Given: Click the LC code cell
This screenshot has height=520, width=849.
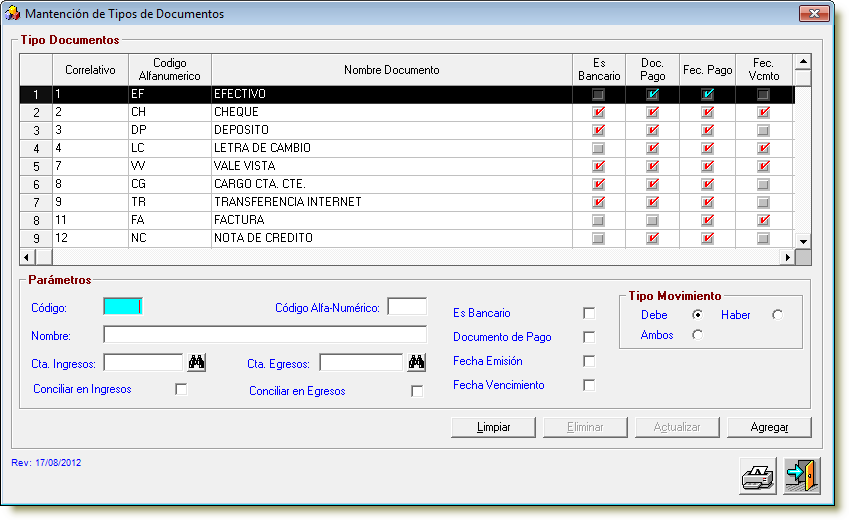Looking at the screenshot, I should (169, 148).
